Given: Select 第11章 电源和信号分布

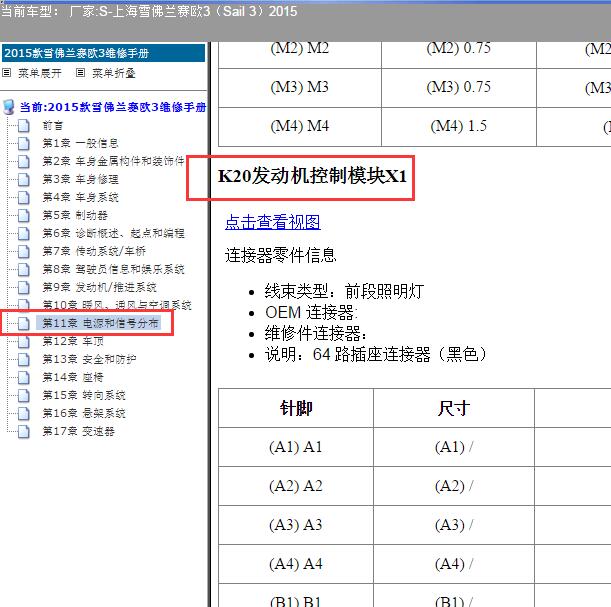Looking at the screenshot, I should pyautogui.click(x=100, y=323).
